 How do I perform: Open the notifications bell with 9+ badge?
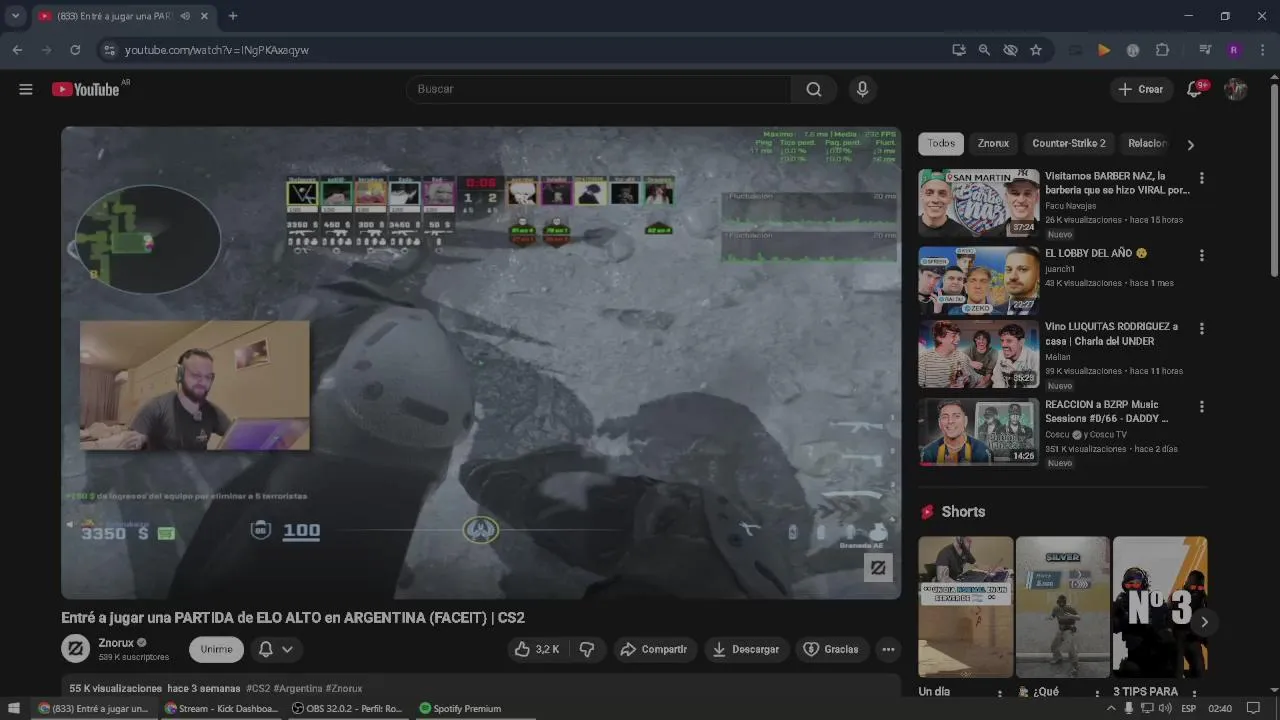(x=1194, y=89)
